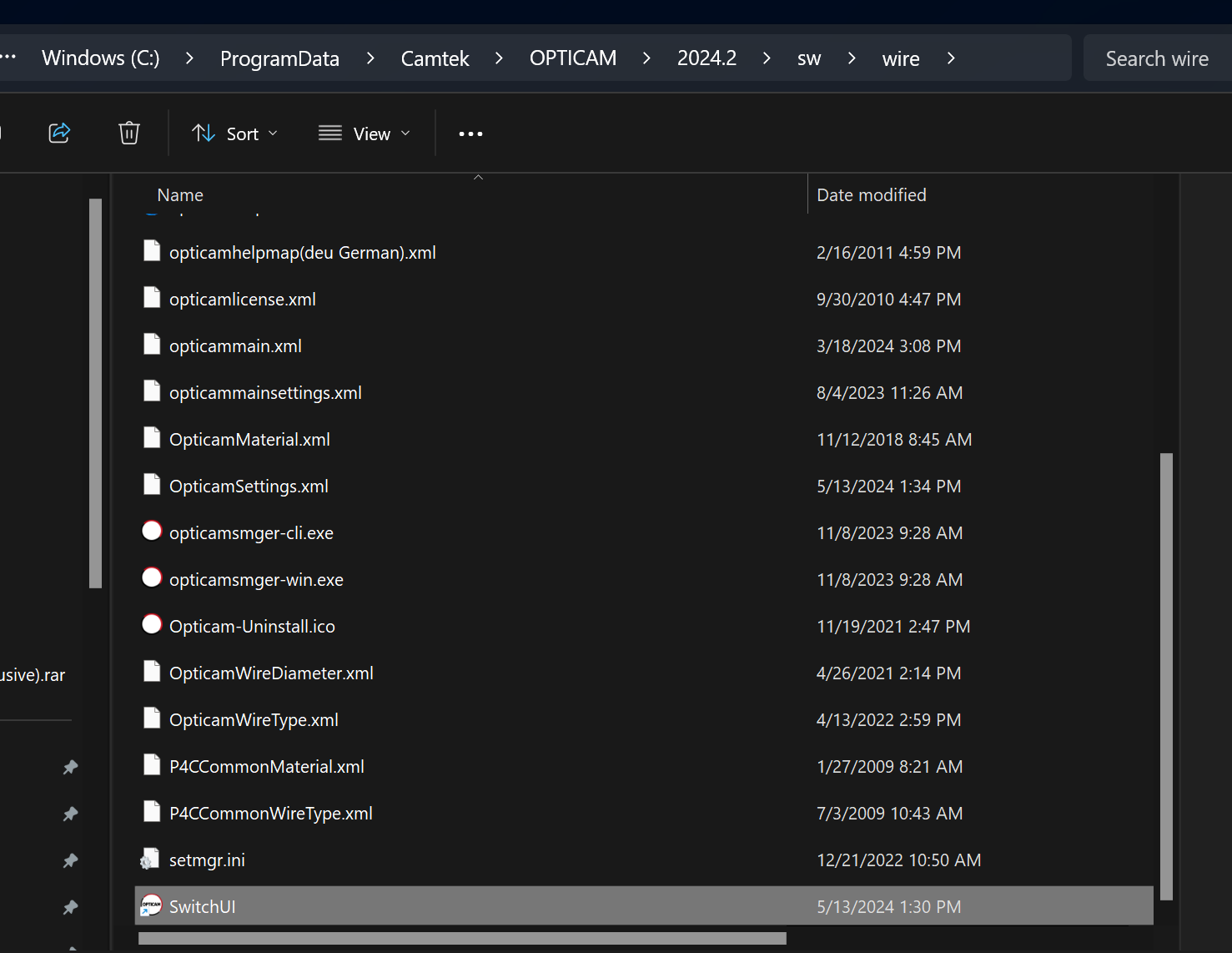Select opticamlicense.xml file name

tap(243, 300)
